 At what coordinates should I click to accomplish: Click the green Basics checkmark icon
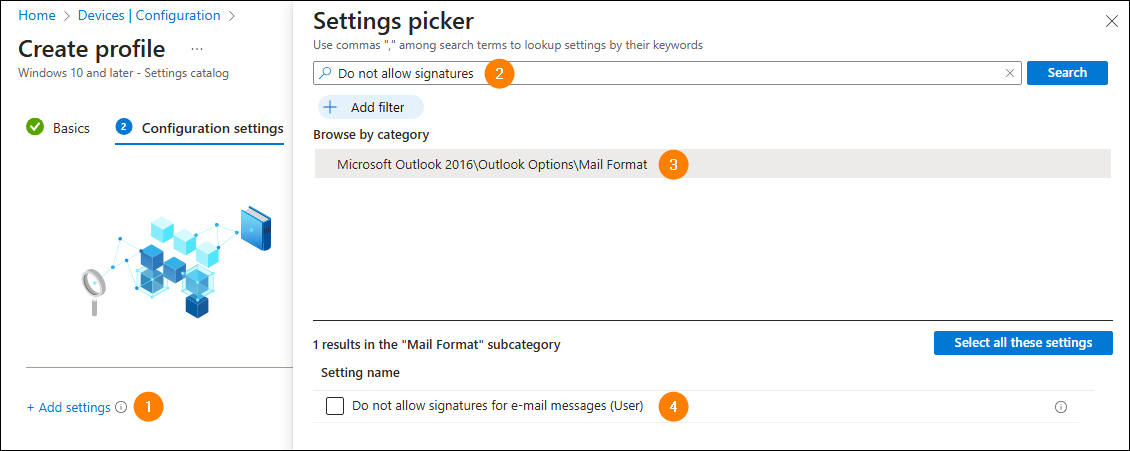tap(35, 128)
